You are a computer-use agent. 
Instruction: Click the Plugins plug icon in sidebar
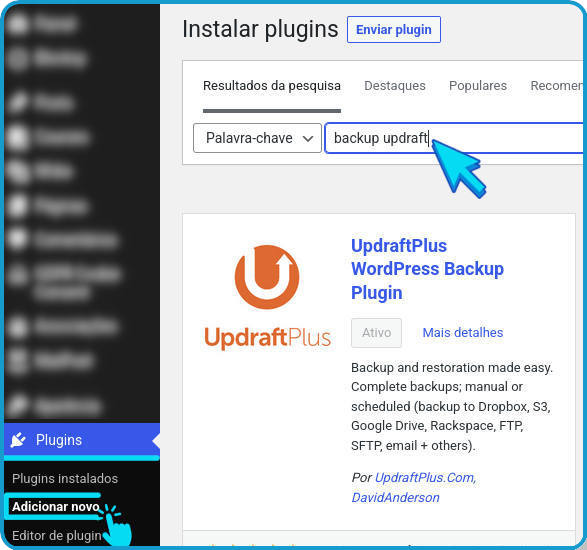coord(18,440)
